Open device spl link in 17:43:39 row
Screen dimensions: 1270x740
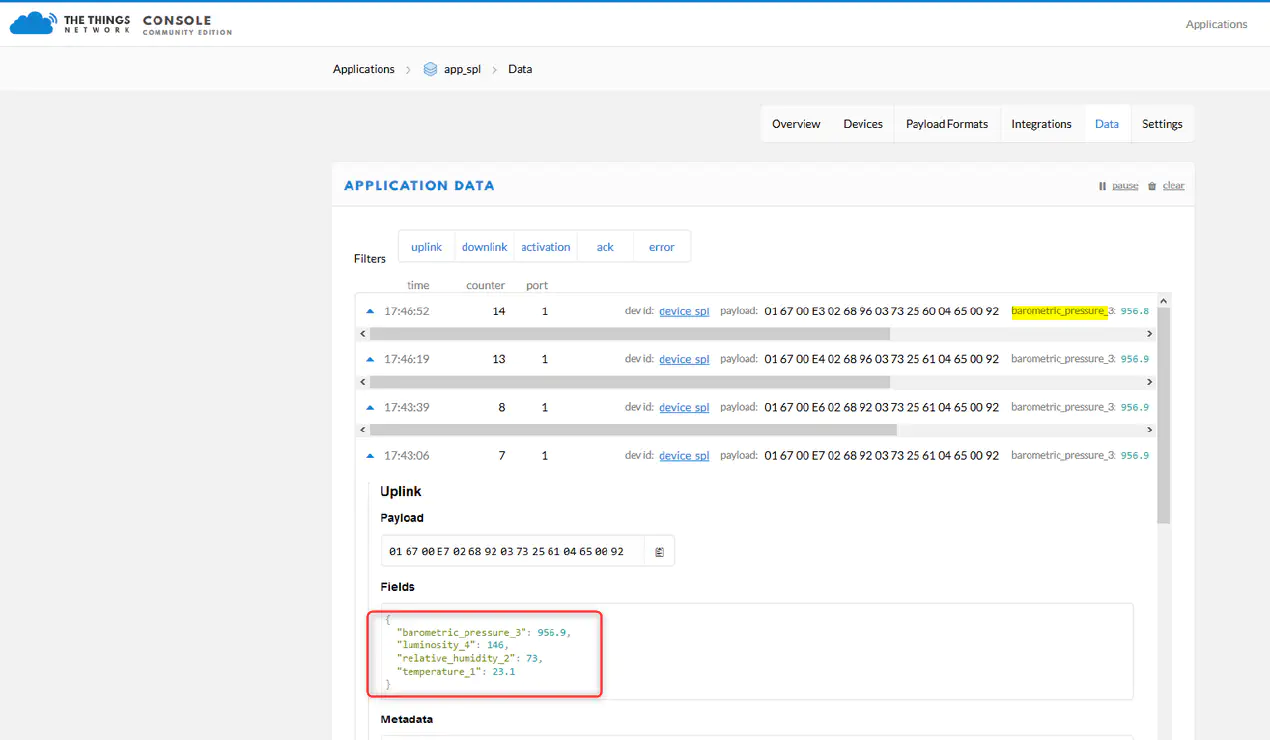[x=684, y=407]
